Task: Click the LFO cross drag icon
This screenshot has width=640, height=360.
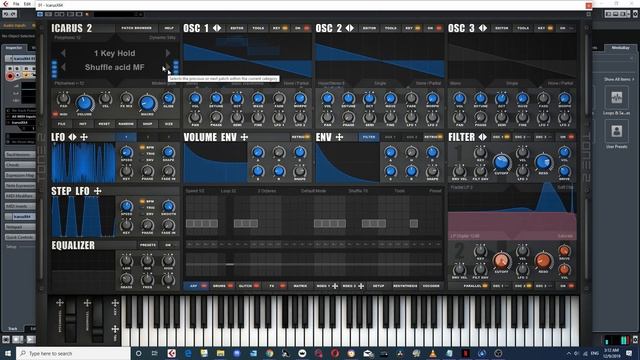Action: click(x=84, y=137)
